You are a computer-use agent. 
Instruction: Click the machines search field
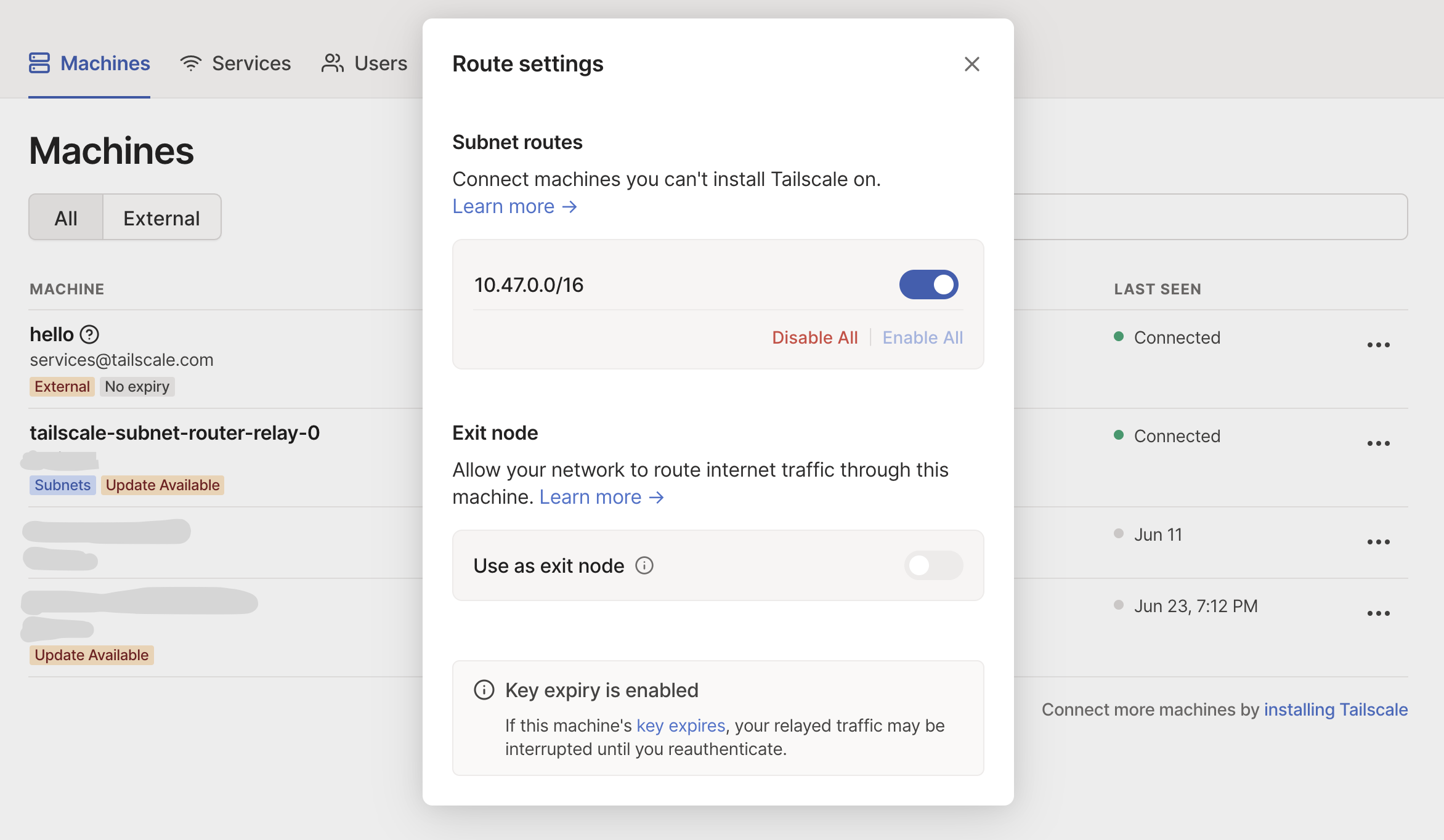(1211, 217)
